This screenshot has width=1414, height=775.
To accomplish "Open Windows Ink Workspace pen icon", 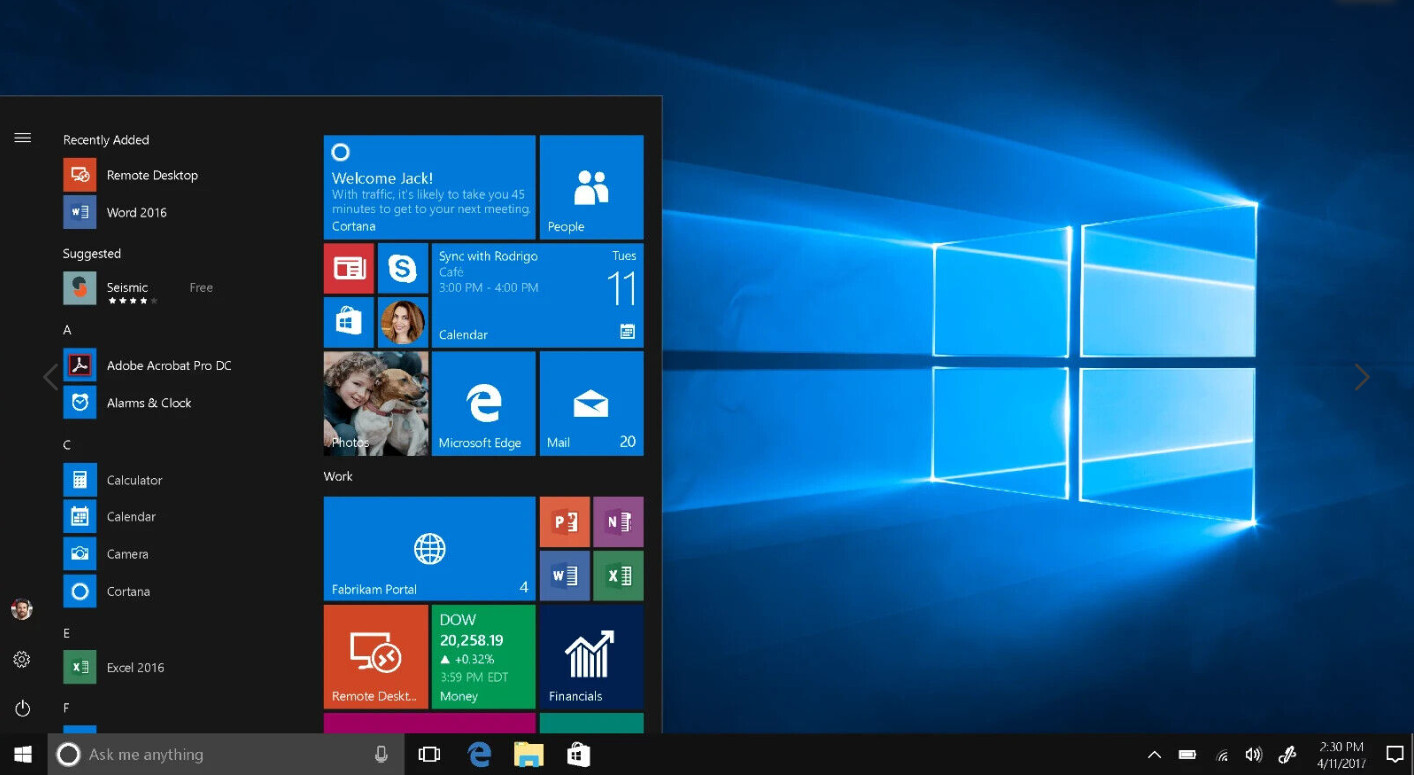I will (1287, 755).
